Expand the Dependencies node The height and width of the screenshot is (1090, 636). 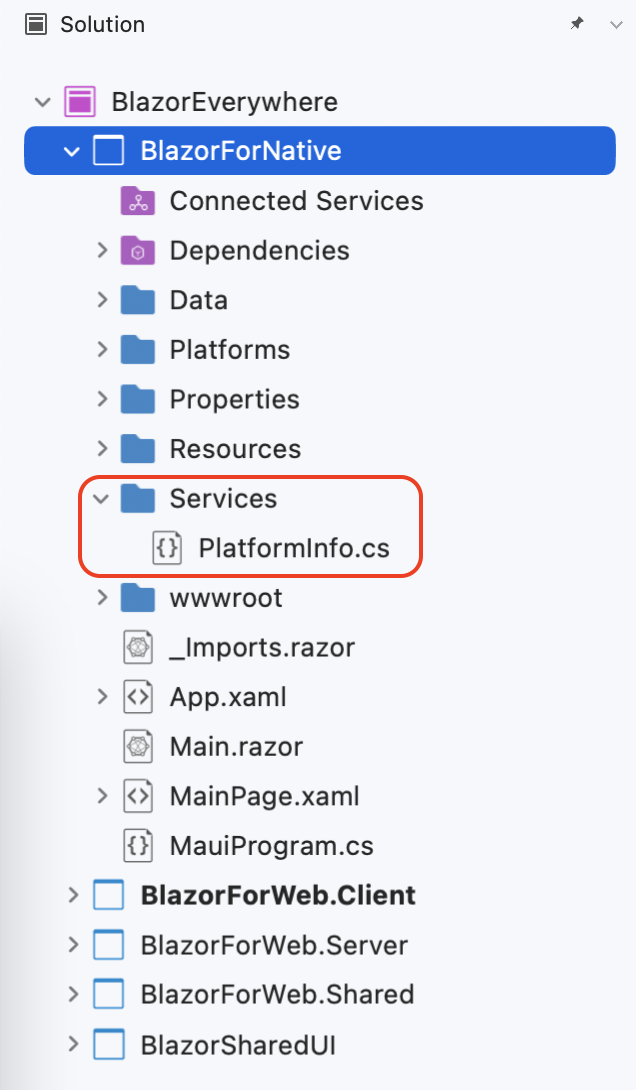(x=102, y=250)
